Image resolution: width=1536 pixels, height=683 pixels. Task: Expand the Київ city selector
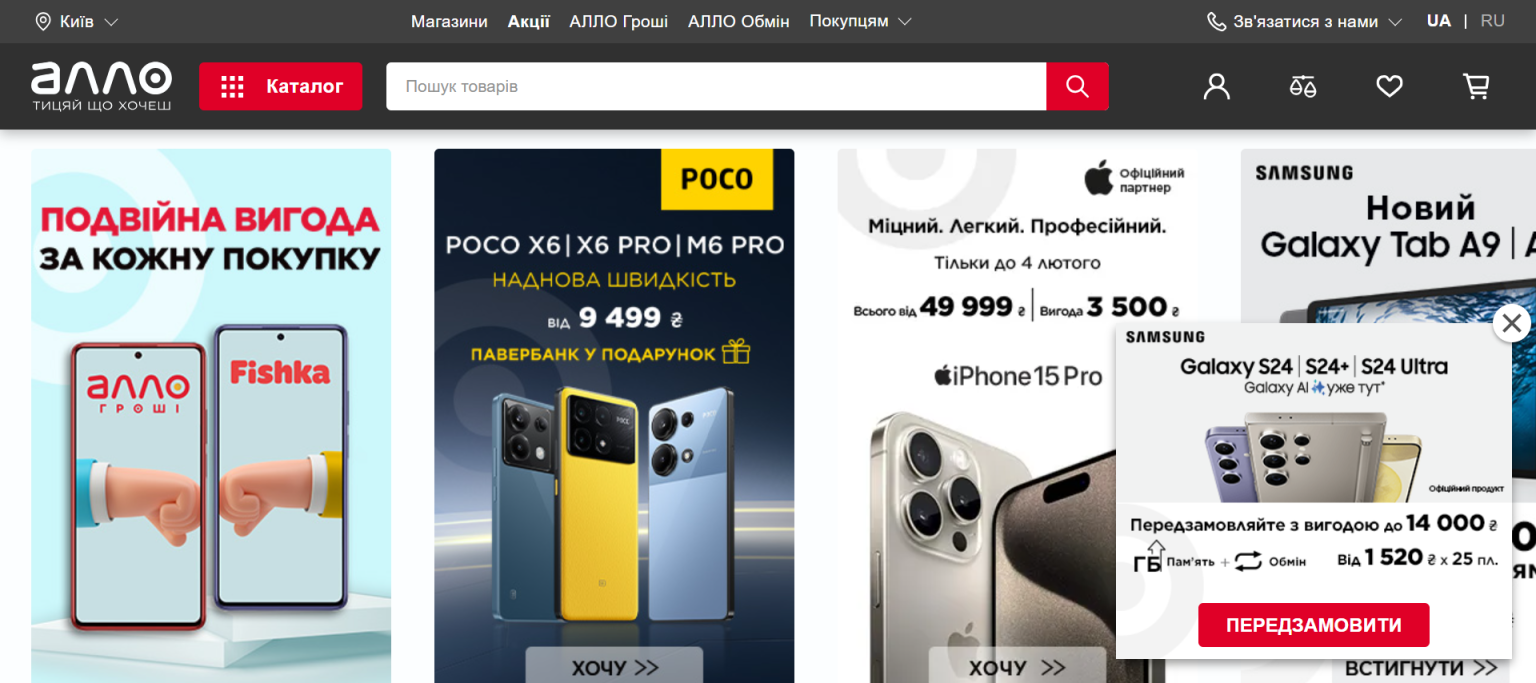[77, 21]
